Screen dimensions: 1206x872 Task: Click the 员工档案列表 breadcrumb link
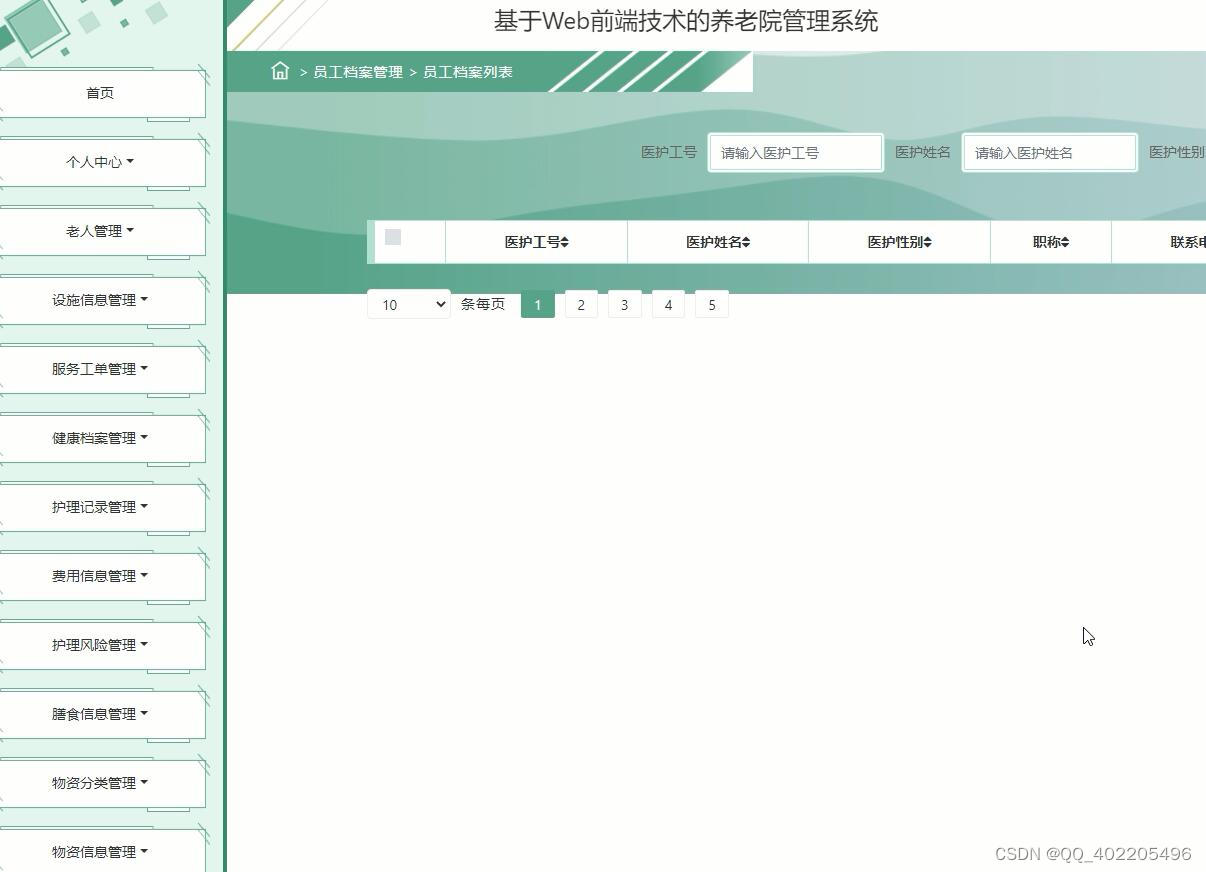click(x=467, y=71)
